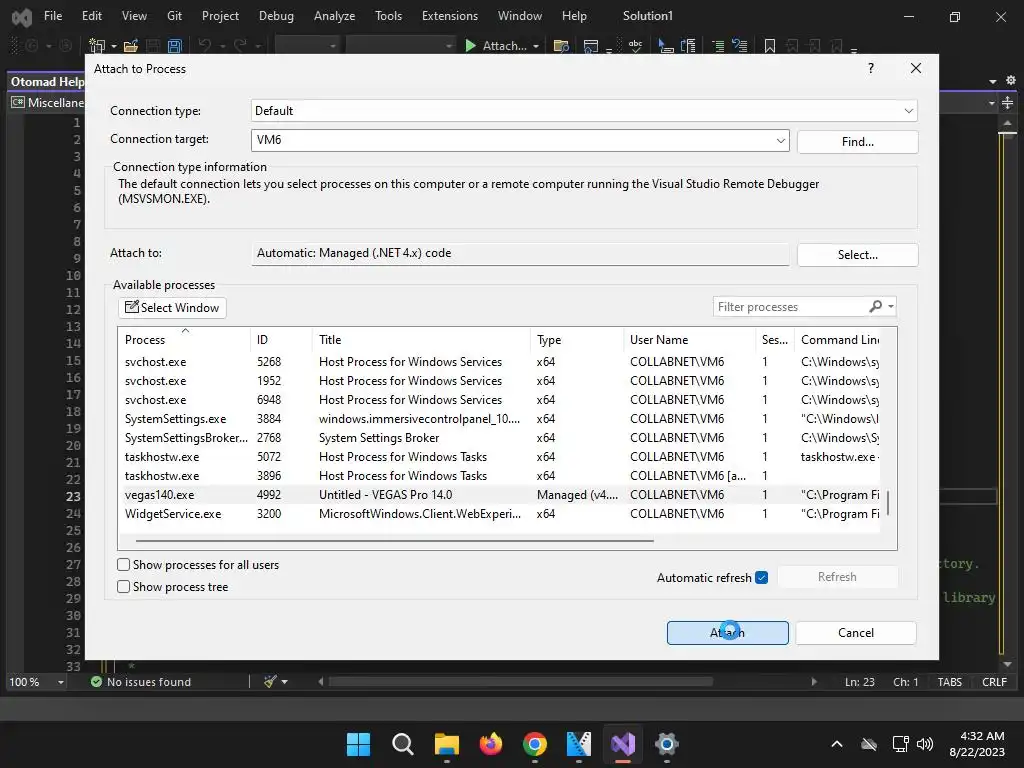Open the Attach... toolbar dropdown arrow
The image size is (1024, 768).
[536, 46]
